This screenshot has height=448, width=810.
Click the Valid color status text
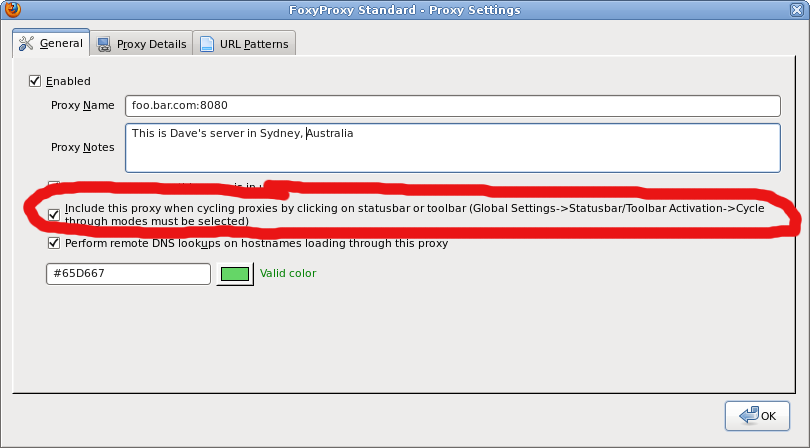pyautogui.click(x=288, y=273)
